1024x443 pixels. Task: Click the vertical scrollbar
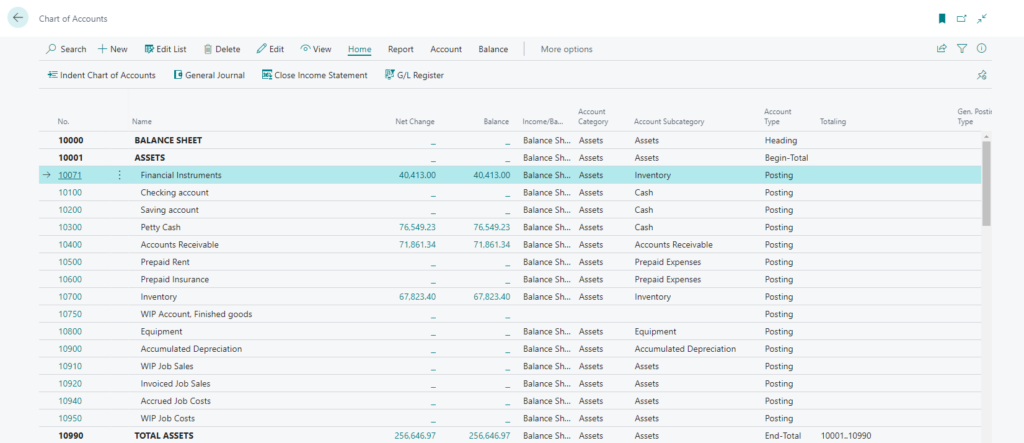[987, 184]
